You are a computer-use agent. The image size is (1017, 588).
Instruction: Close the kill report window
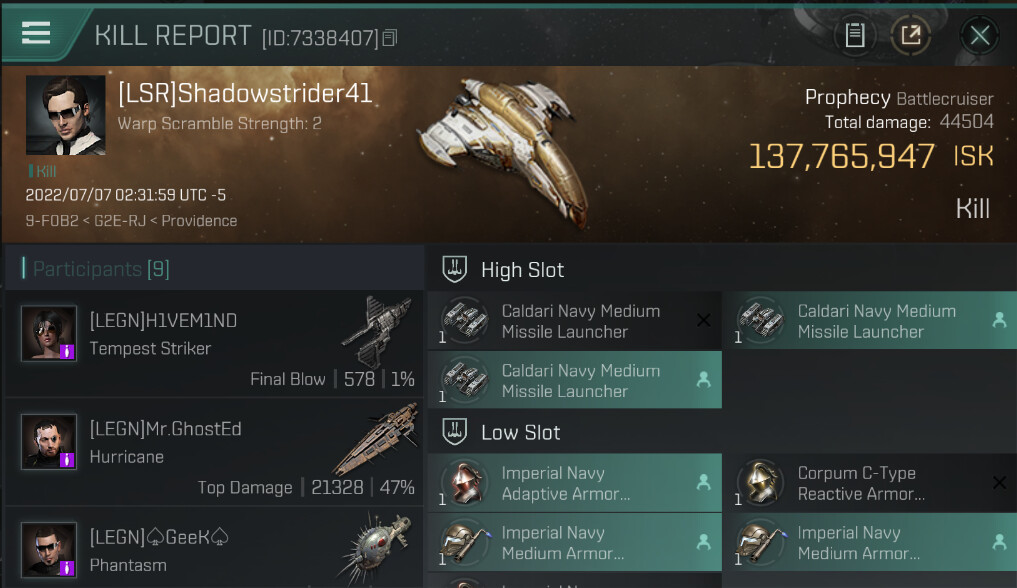[x=979, y=36]
